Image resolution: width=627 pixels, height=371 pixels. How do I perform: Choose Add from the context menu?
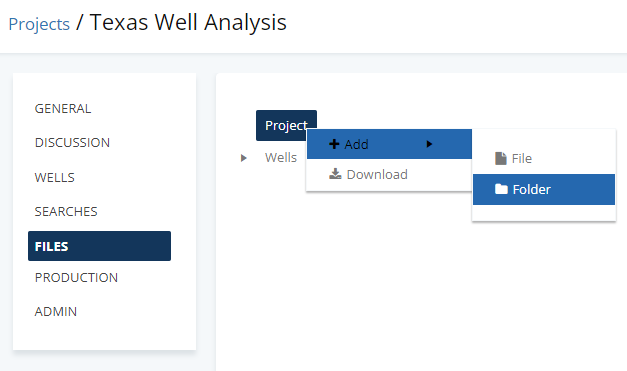click(389, 144)
